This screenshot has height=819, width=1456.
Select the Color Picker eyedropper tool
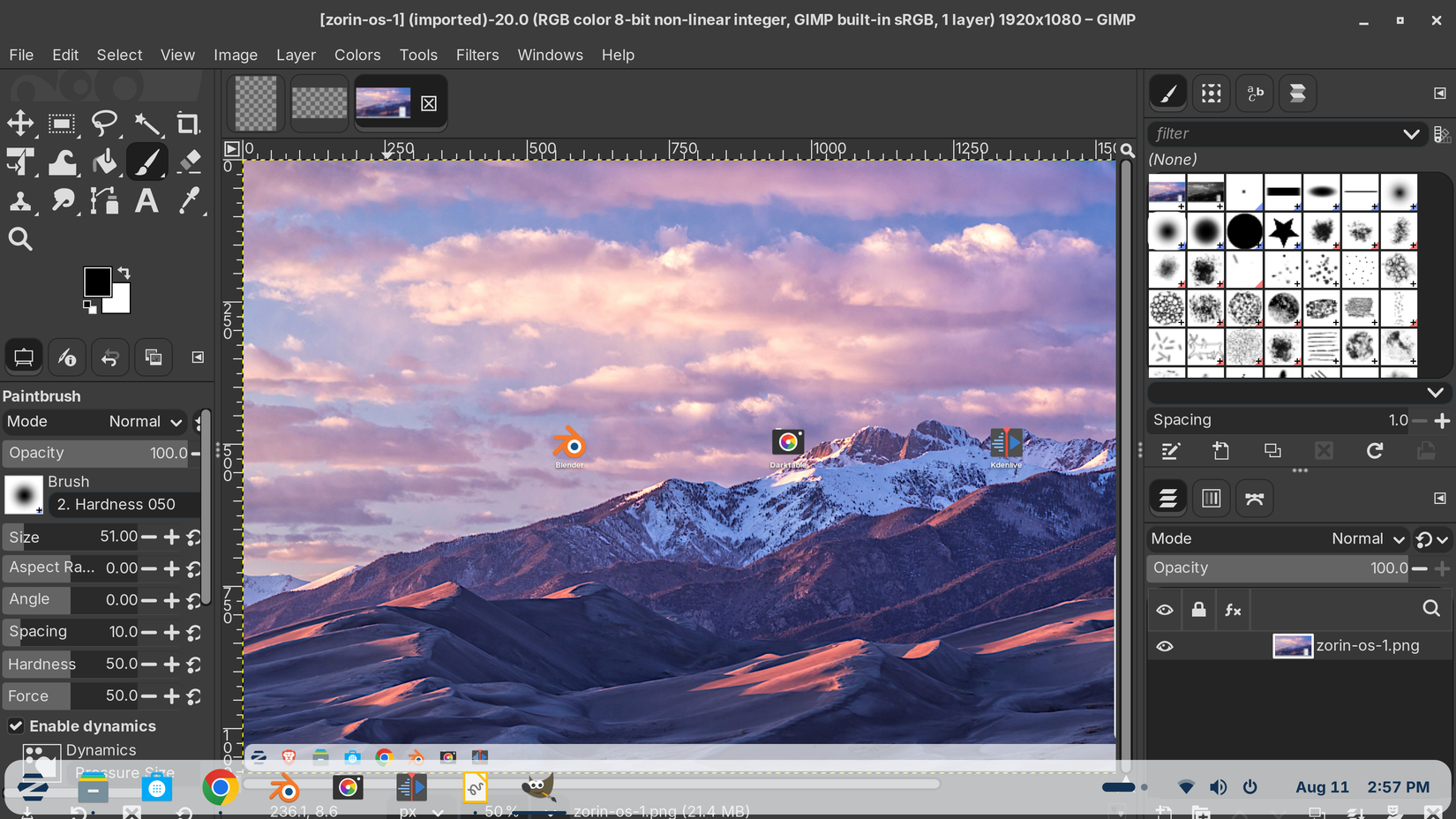click(x=188, y=201)
